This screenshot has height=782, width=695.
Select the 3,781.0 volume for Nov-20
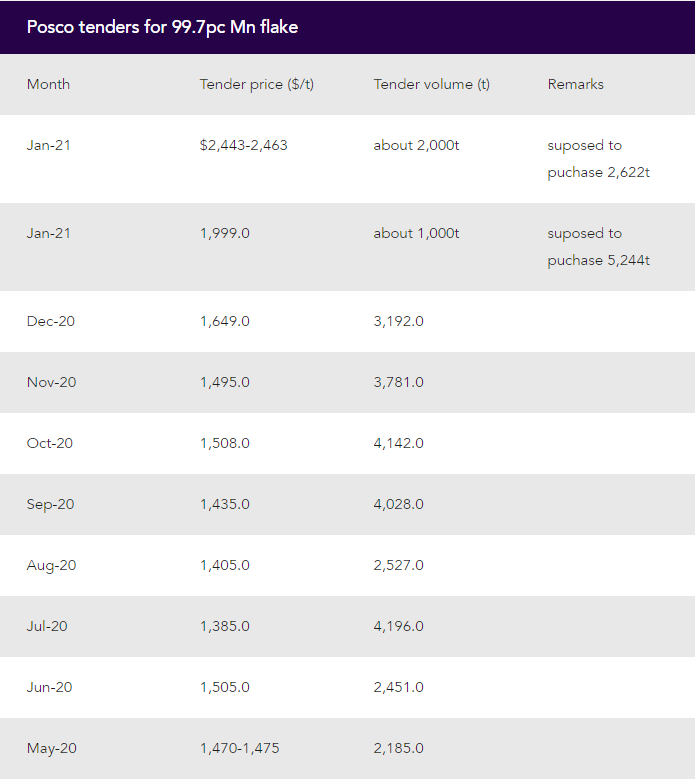click(x=399, y=382)
